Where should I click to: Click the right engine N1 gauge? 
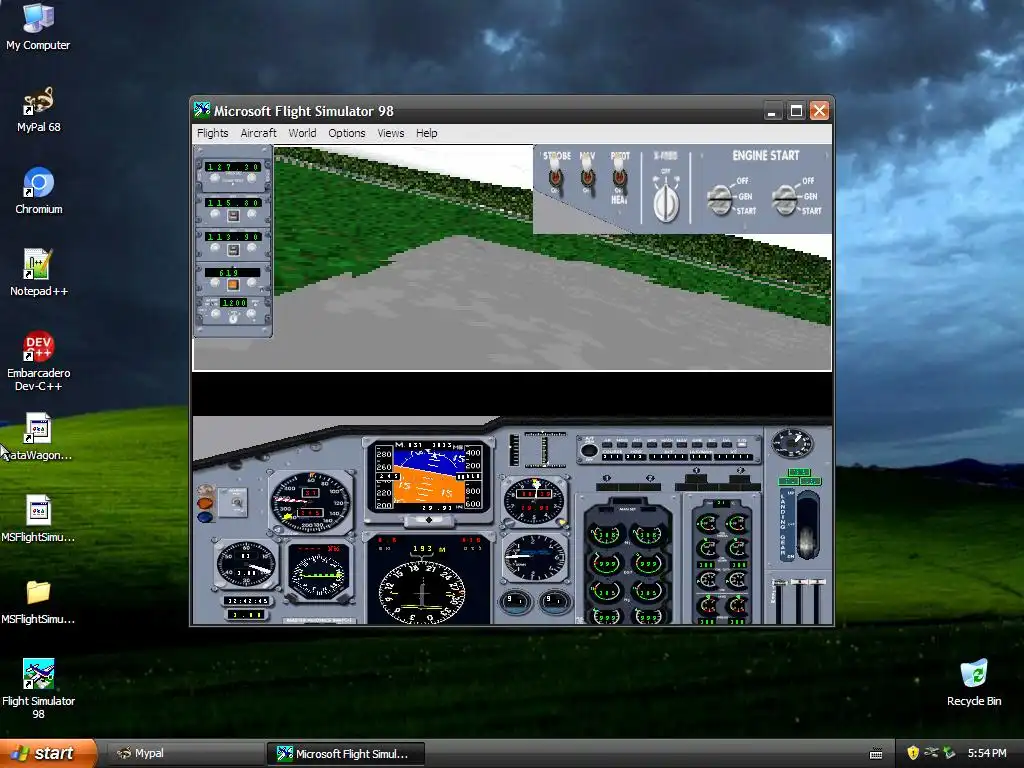(x=647, y=535)
